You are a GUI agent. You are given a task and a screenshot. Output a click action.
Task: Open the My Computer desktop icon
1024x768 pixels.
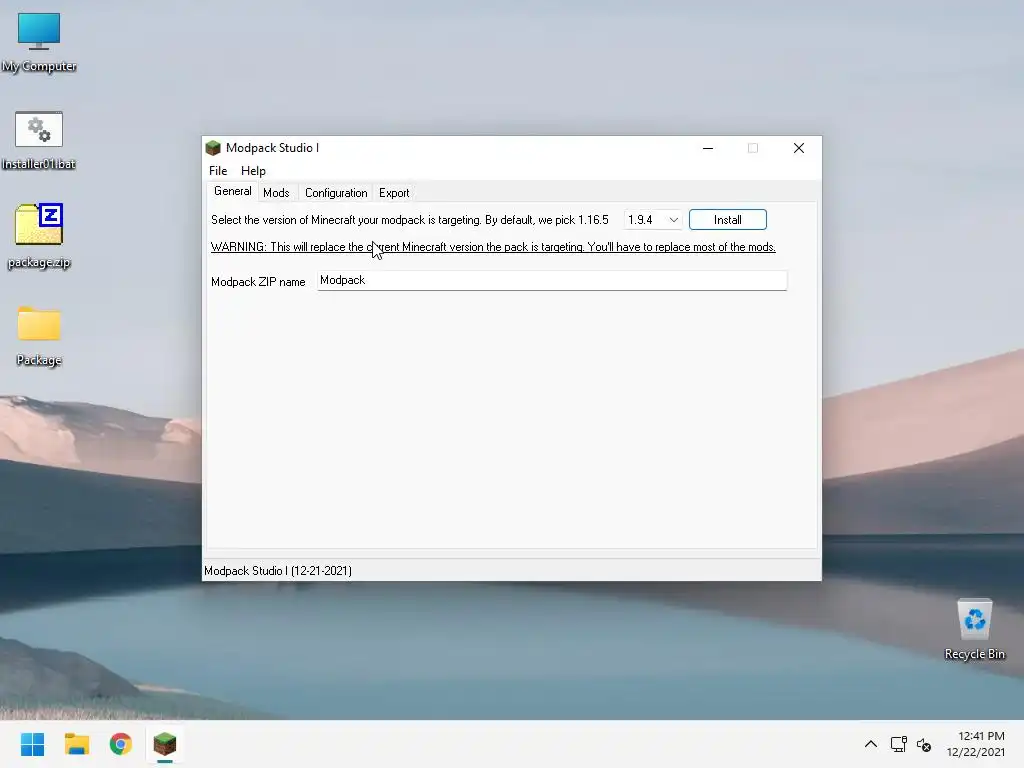click(x=39, y=42)
